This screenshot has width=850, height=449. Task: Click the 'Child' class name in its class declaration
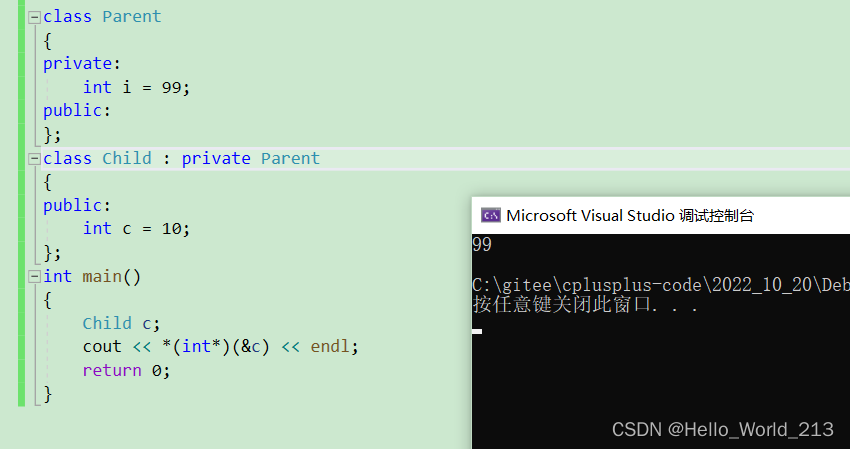click(127, 159)
